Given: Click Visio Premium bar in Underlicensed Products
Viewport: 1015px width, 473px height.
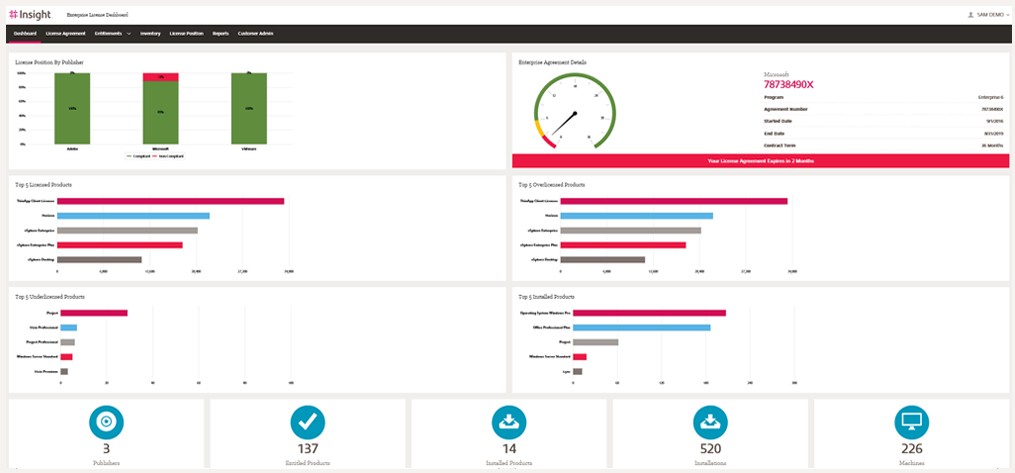Looking at the screenshot, I should pos(64,371).
